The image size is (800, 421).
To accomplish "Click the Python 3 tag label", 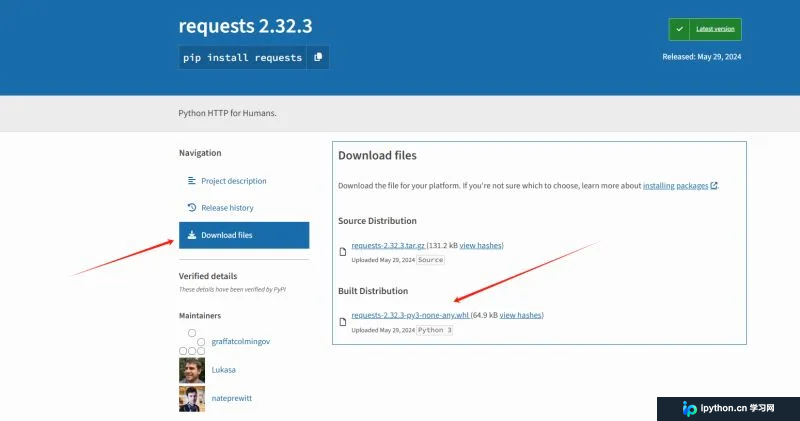I will (435, 330).
